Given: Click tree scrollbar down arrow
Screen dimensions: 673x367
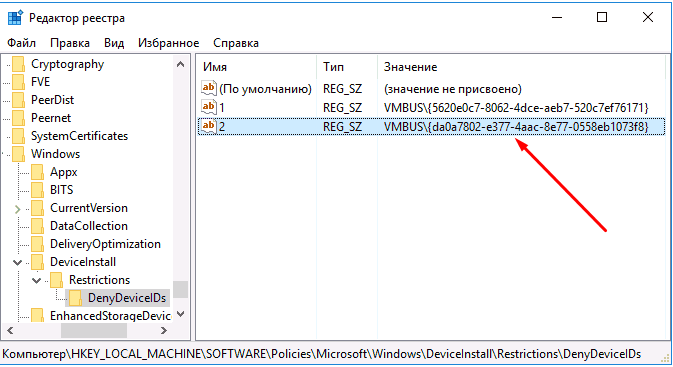Looking at the screenshot, I should (x=181, y=314).
